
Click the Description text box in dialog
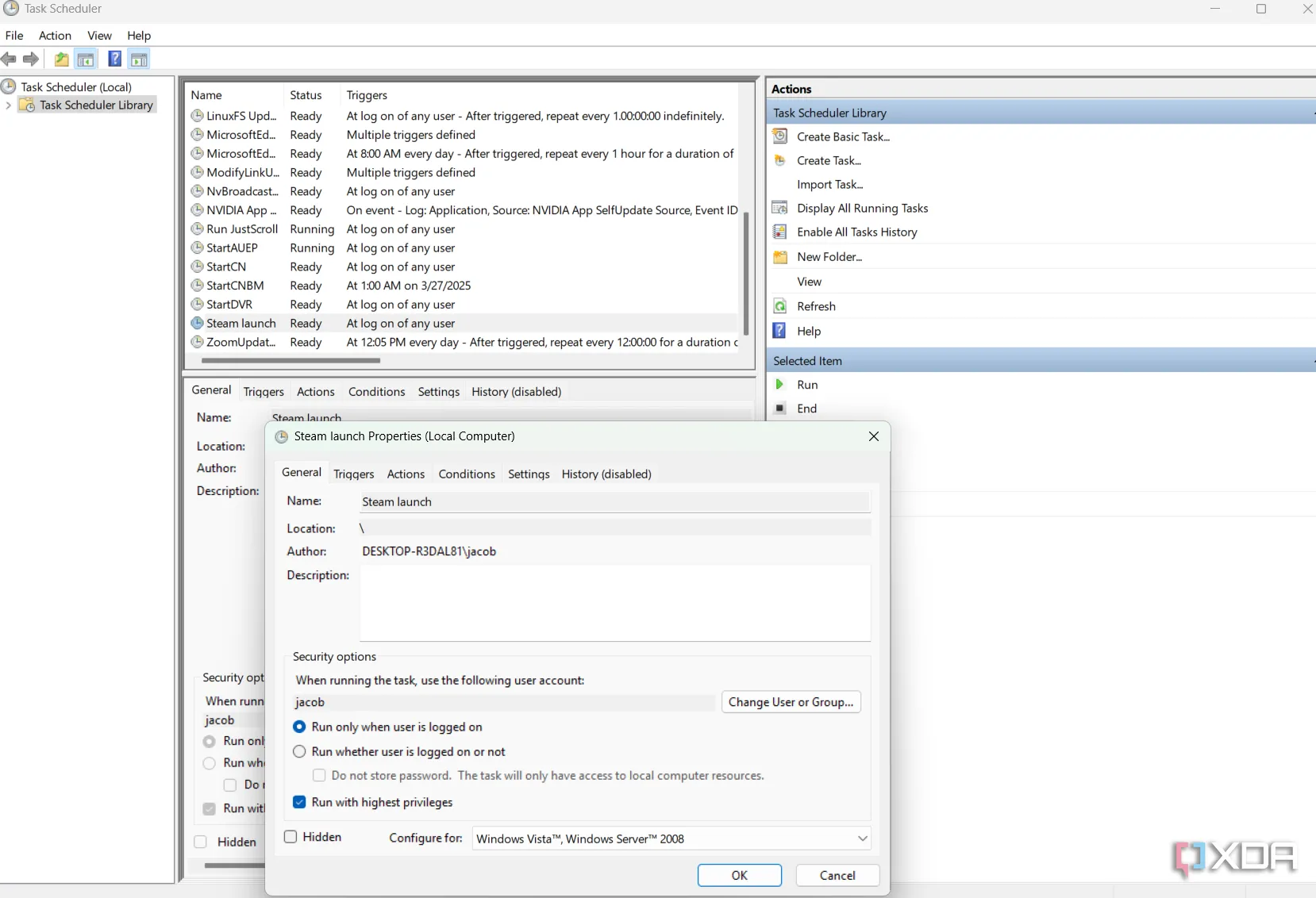click(x=615, y=603)
